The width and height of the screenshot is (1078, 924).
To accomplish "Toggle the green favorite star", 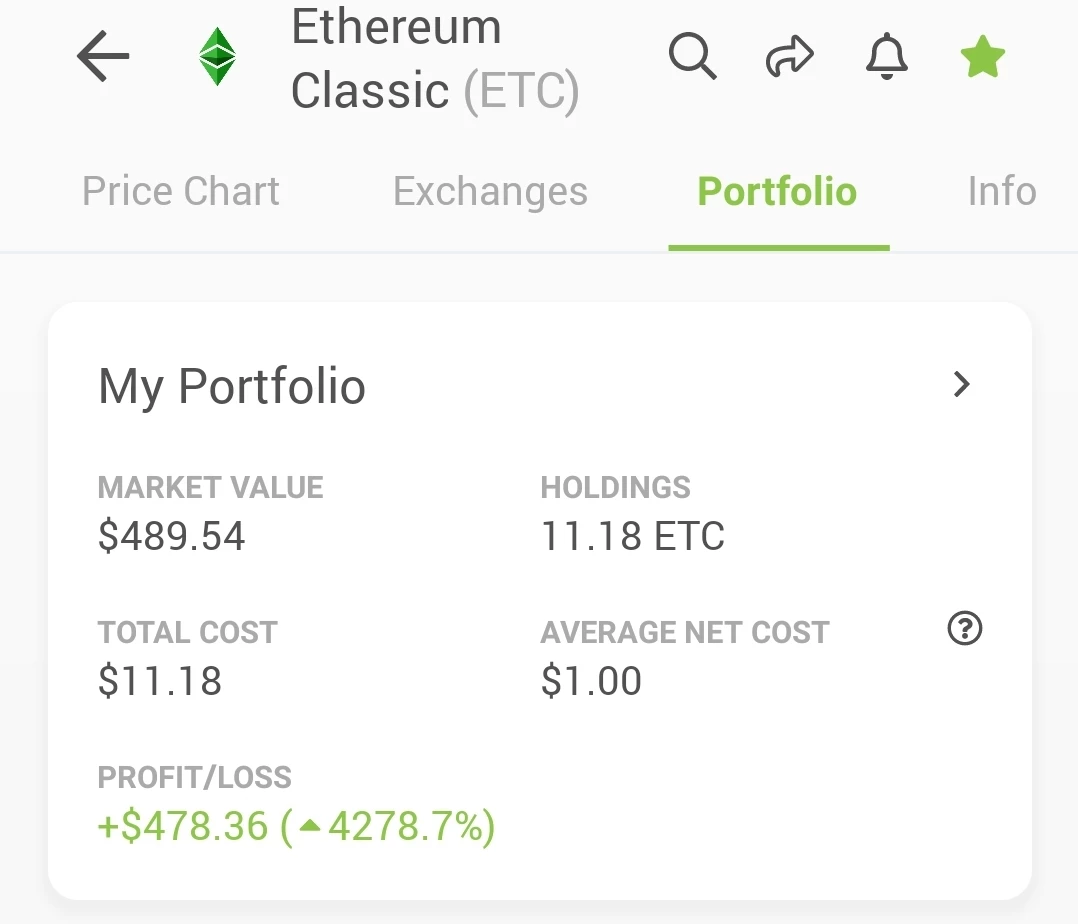I will point(983,56).
